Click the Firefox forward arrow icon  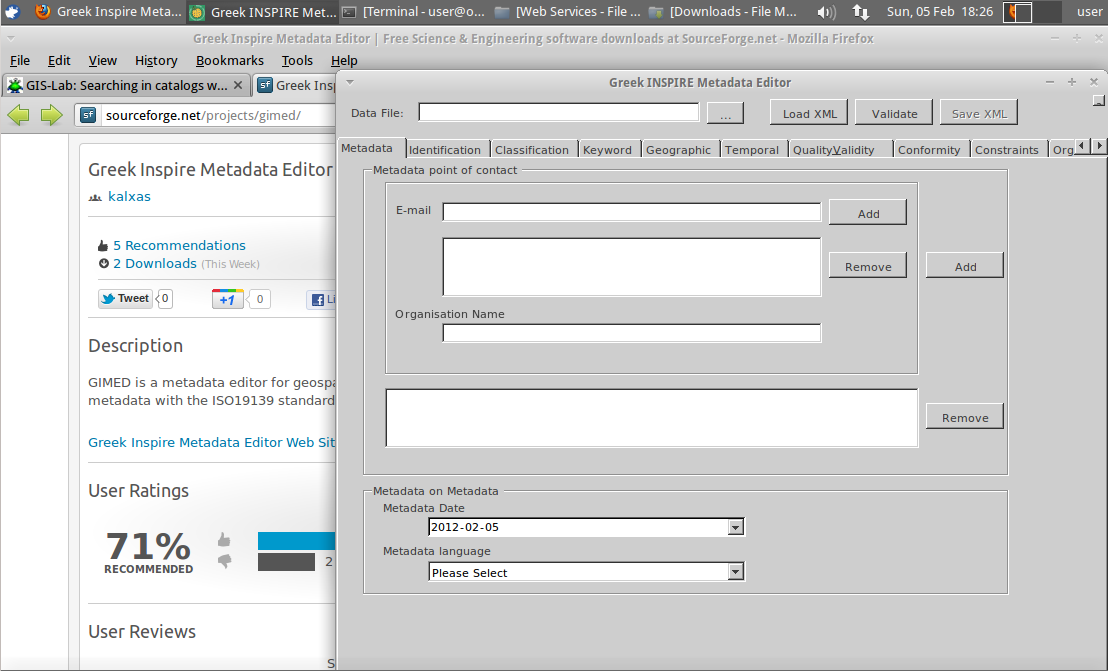tap(52, 114)
